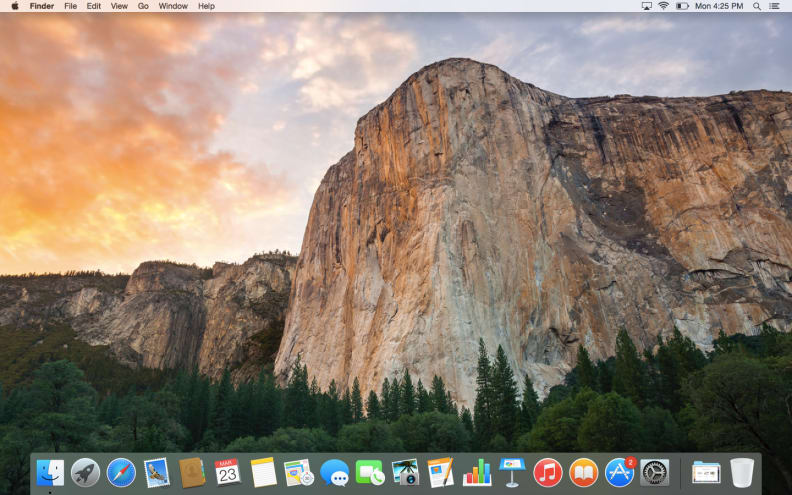Open the Finder menu

point(42,6)
